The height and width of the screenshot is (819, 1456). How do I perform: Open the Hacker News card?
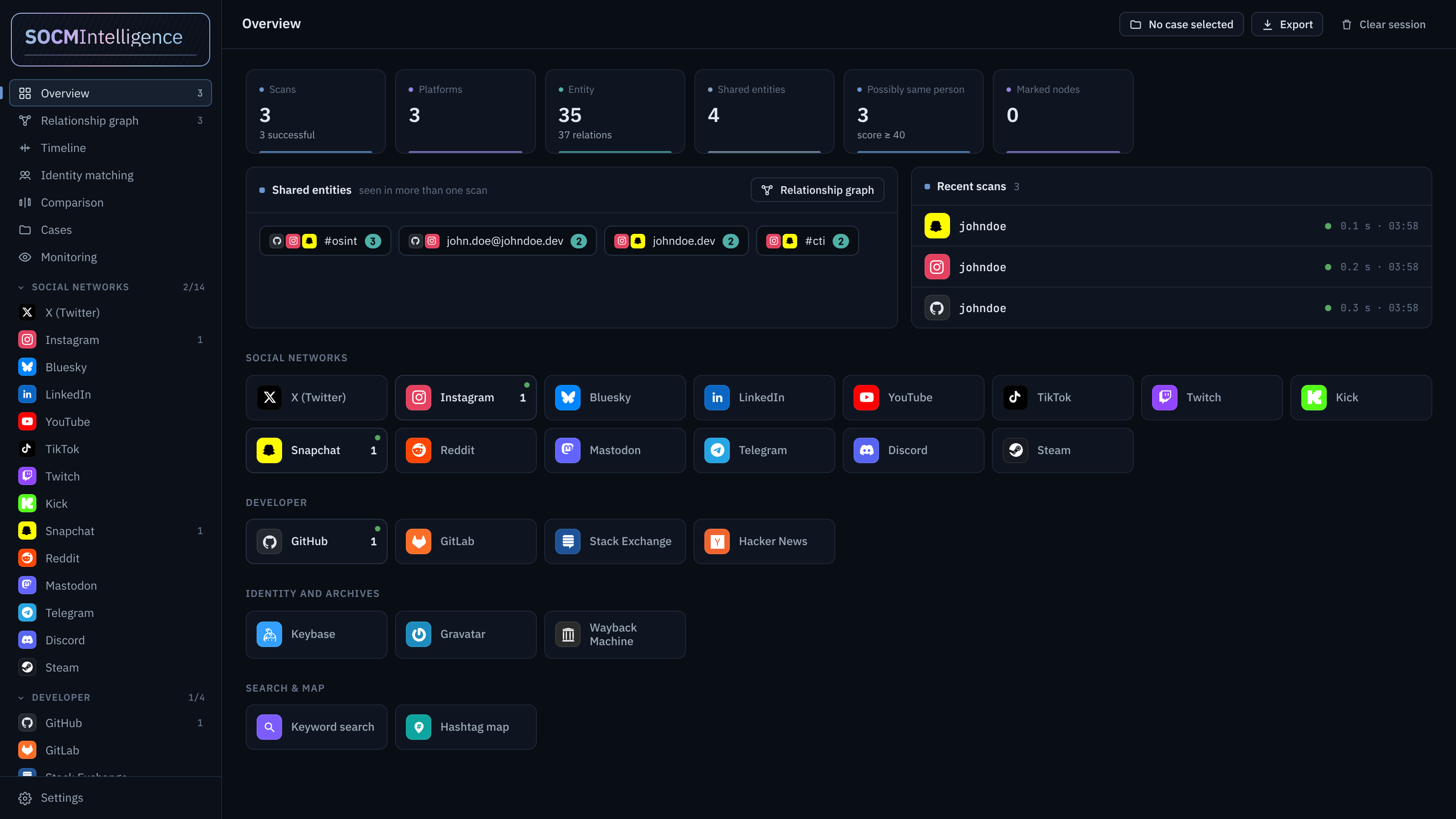(763, 541)
